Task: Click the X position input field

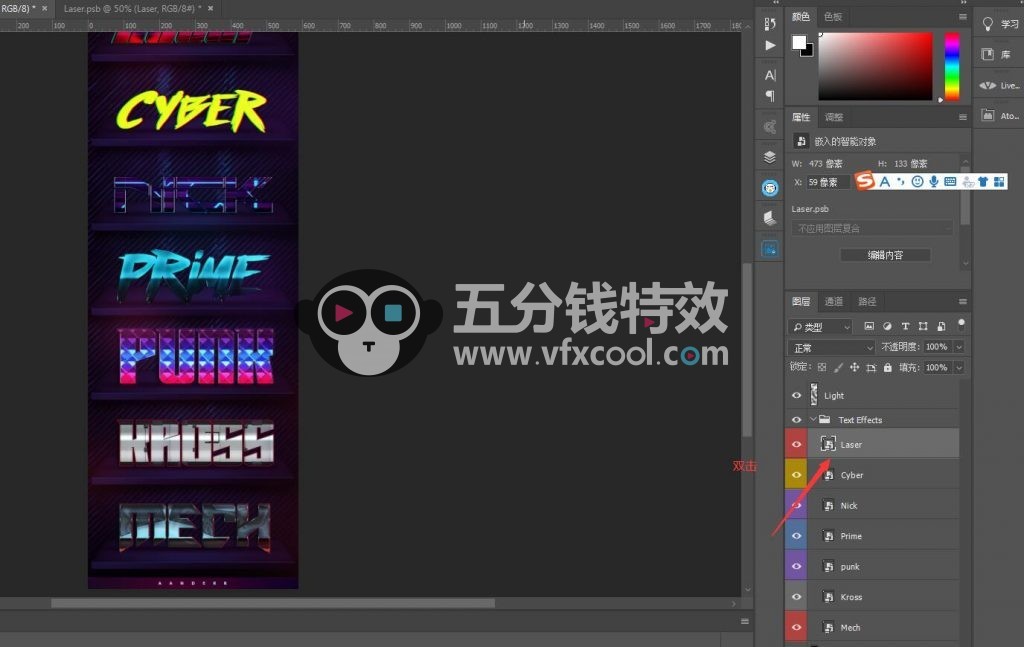Action: [828, 182]
